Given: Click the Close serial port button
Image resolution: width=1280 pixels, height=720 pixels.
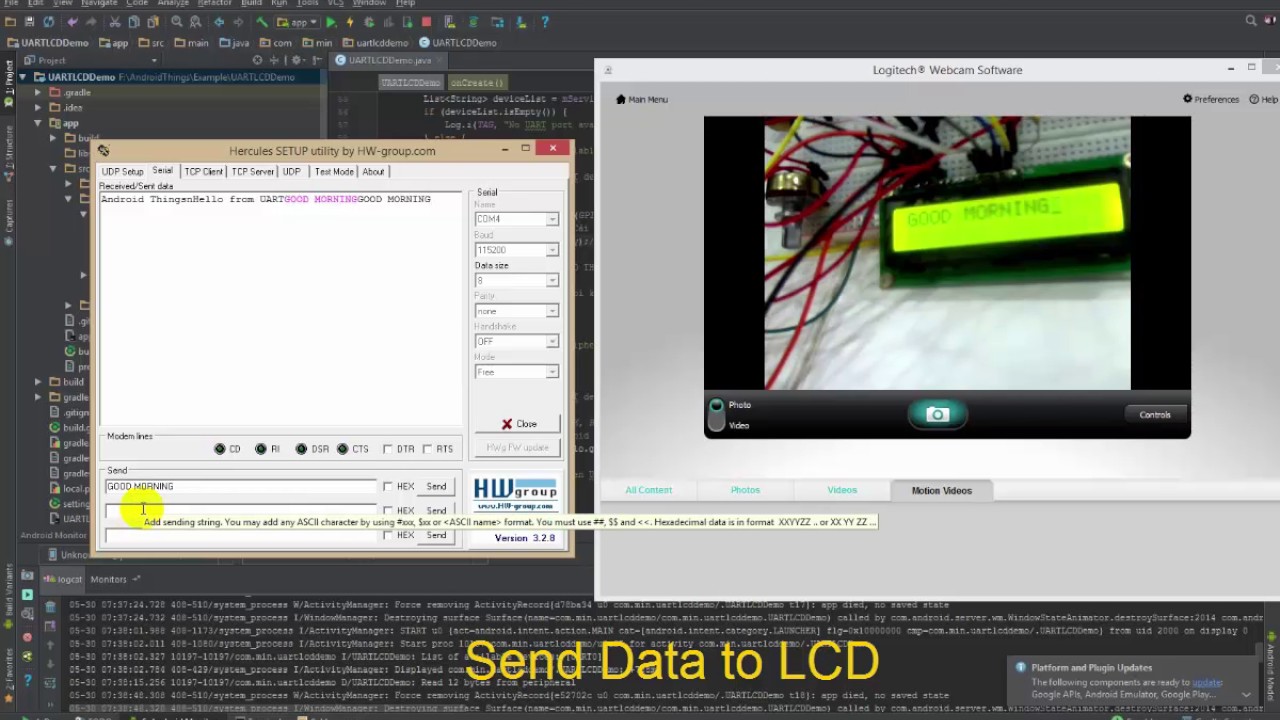Looking at the screenshot, I should click(518, 424).
